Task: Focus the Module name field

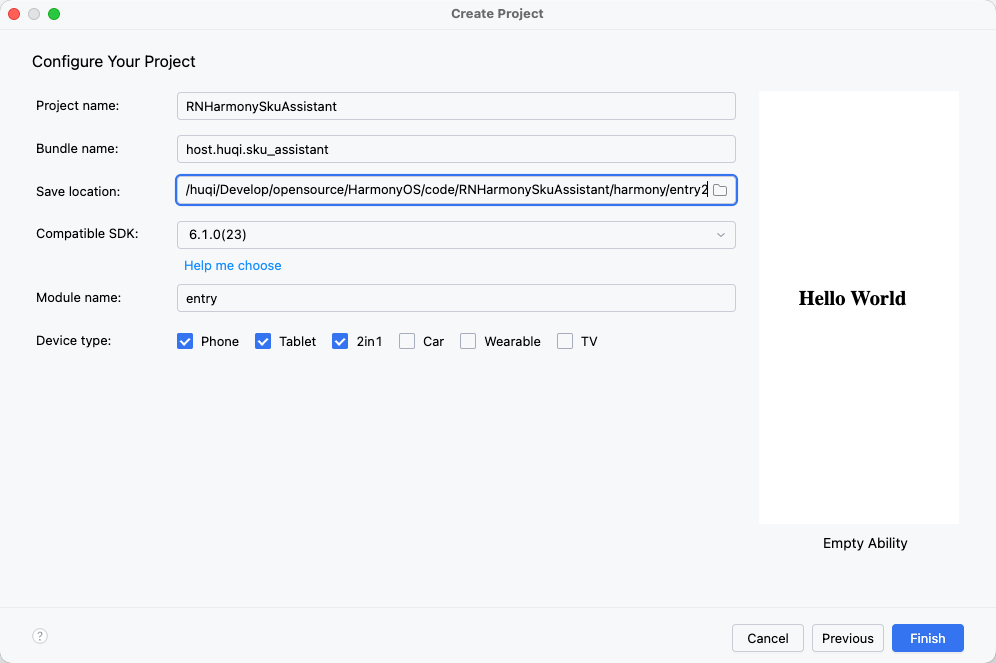Action: 456,298
